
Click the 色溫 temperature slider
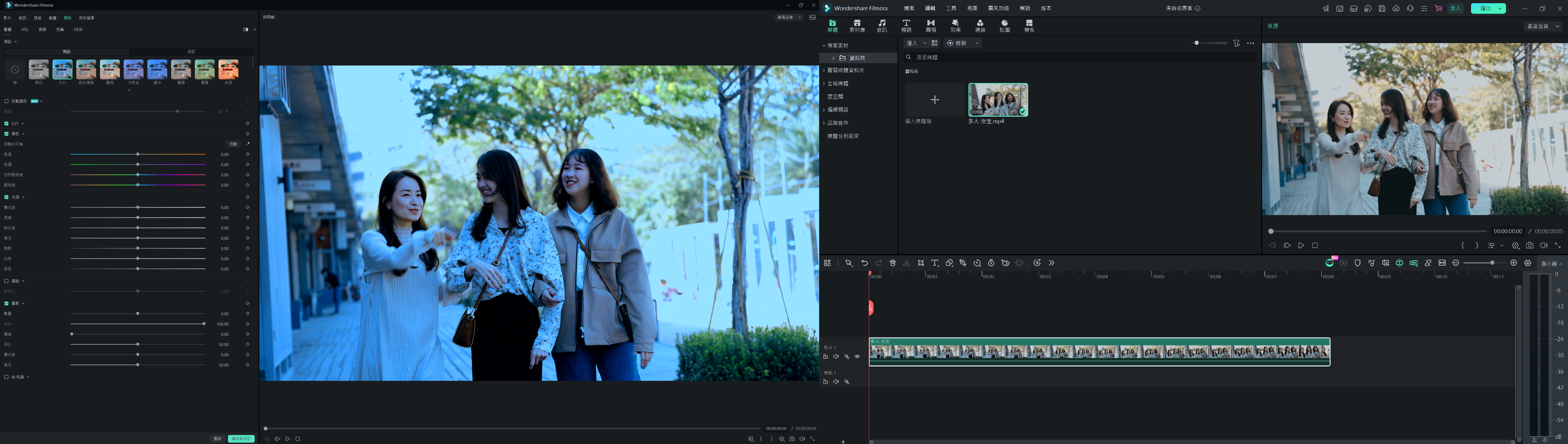pos(138,154)
